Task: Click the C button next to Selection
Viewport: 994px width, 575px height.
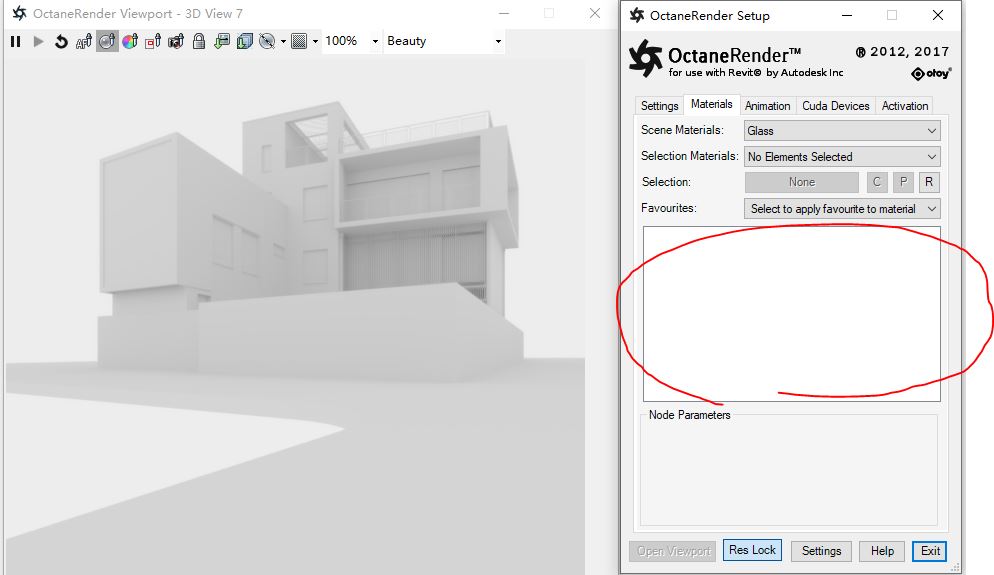Action: coord(877,182)
